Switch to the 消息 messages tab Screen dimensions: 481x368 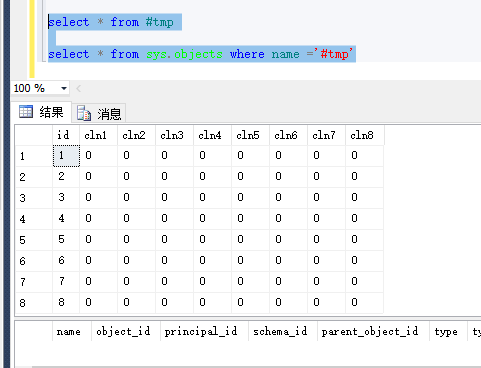click(99, 113)
